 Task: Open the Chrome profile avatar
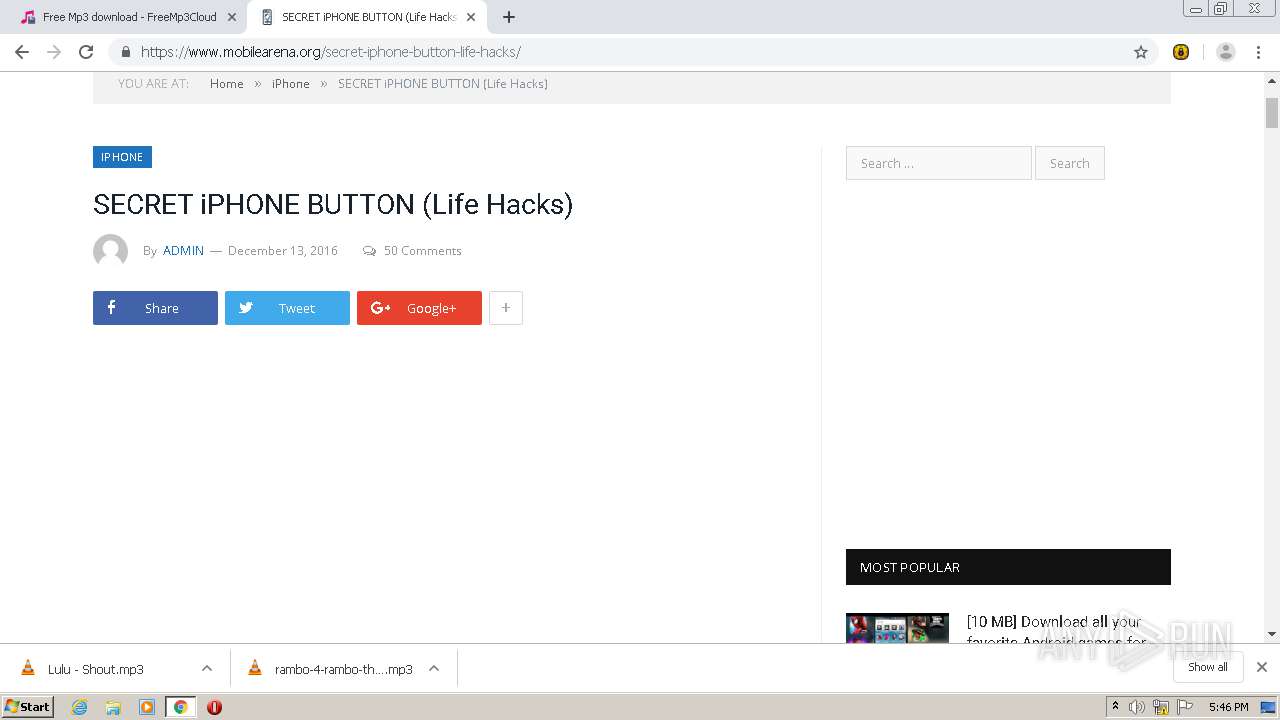[1225, 52]
